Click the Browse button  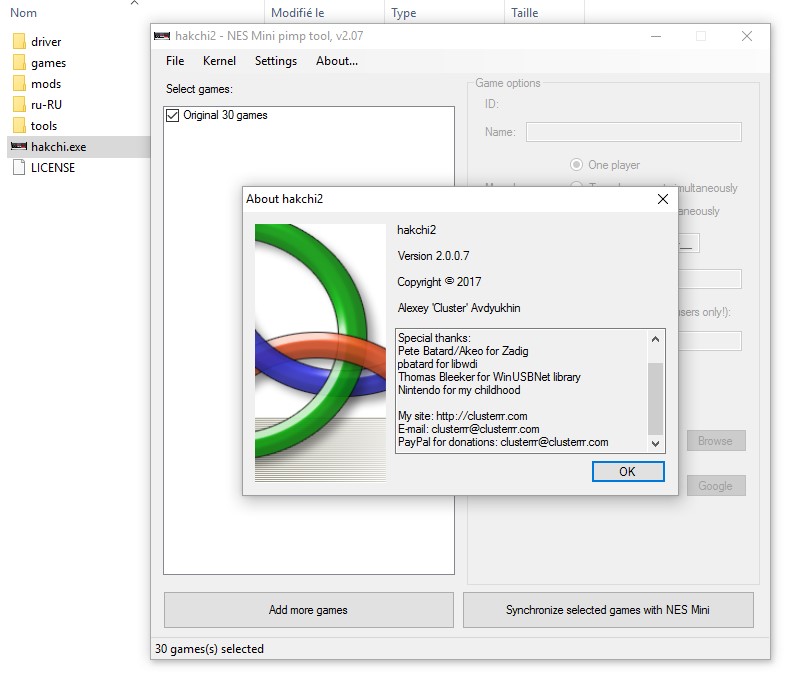pyautogui.click(x=716, y=441)
